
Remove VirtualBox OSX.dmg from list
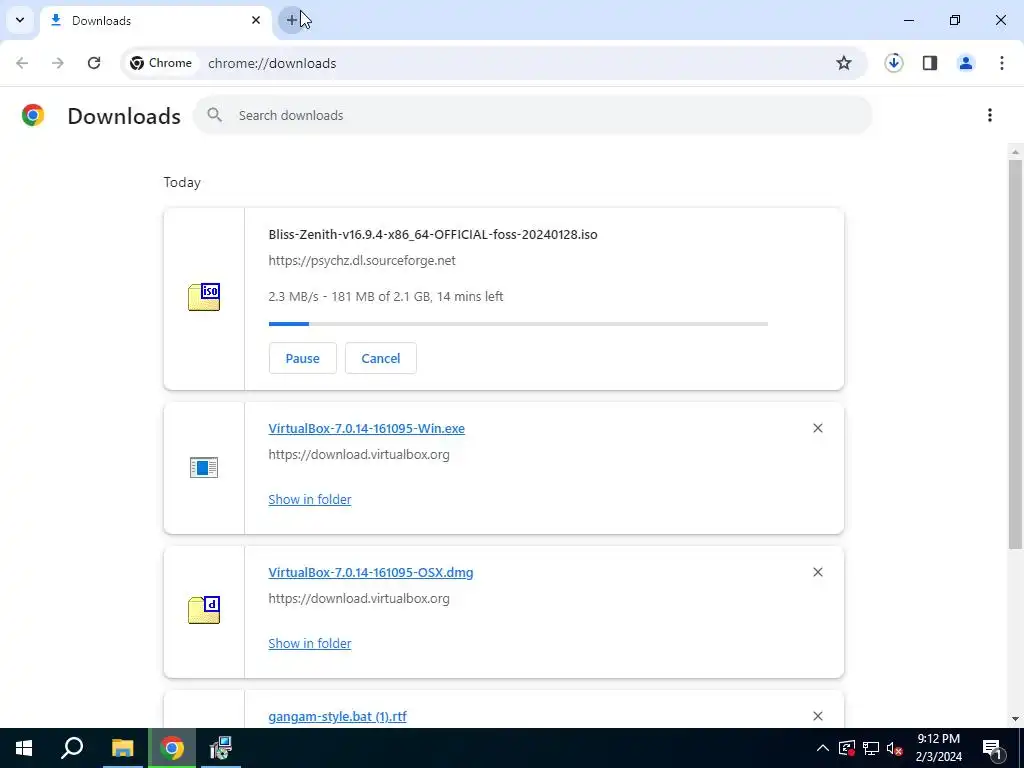tap(818, 572)
